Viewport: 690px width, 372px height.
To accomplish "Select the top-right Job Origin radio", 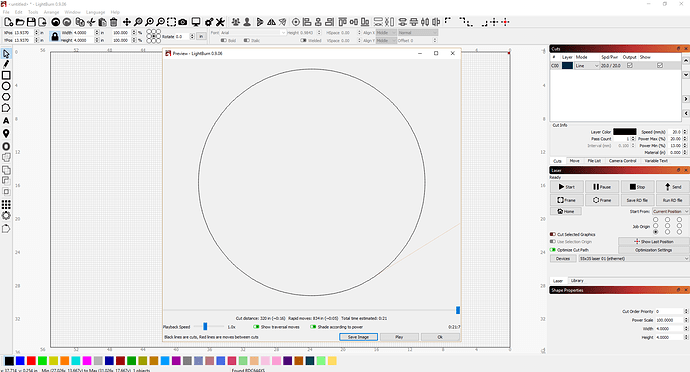I will coord(679,219).
